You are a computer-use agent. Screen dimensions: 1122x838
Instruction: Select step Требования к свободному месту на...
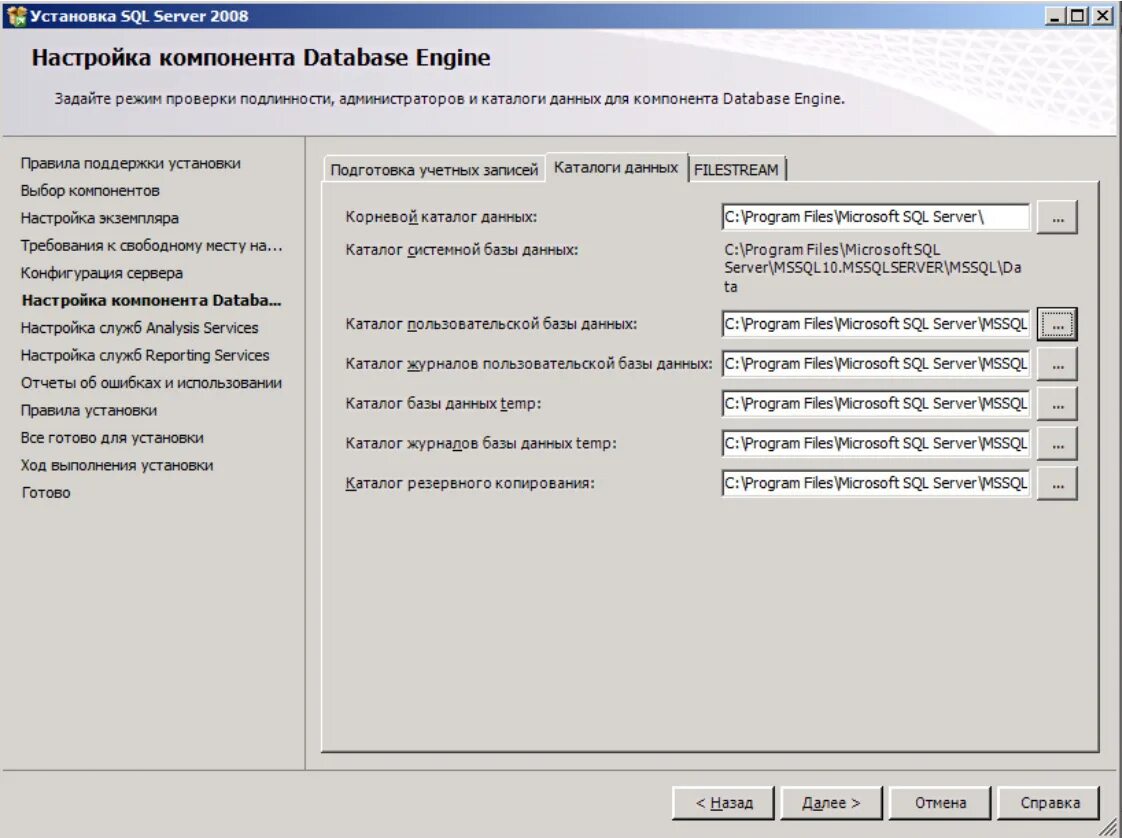152,245
